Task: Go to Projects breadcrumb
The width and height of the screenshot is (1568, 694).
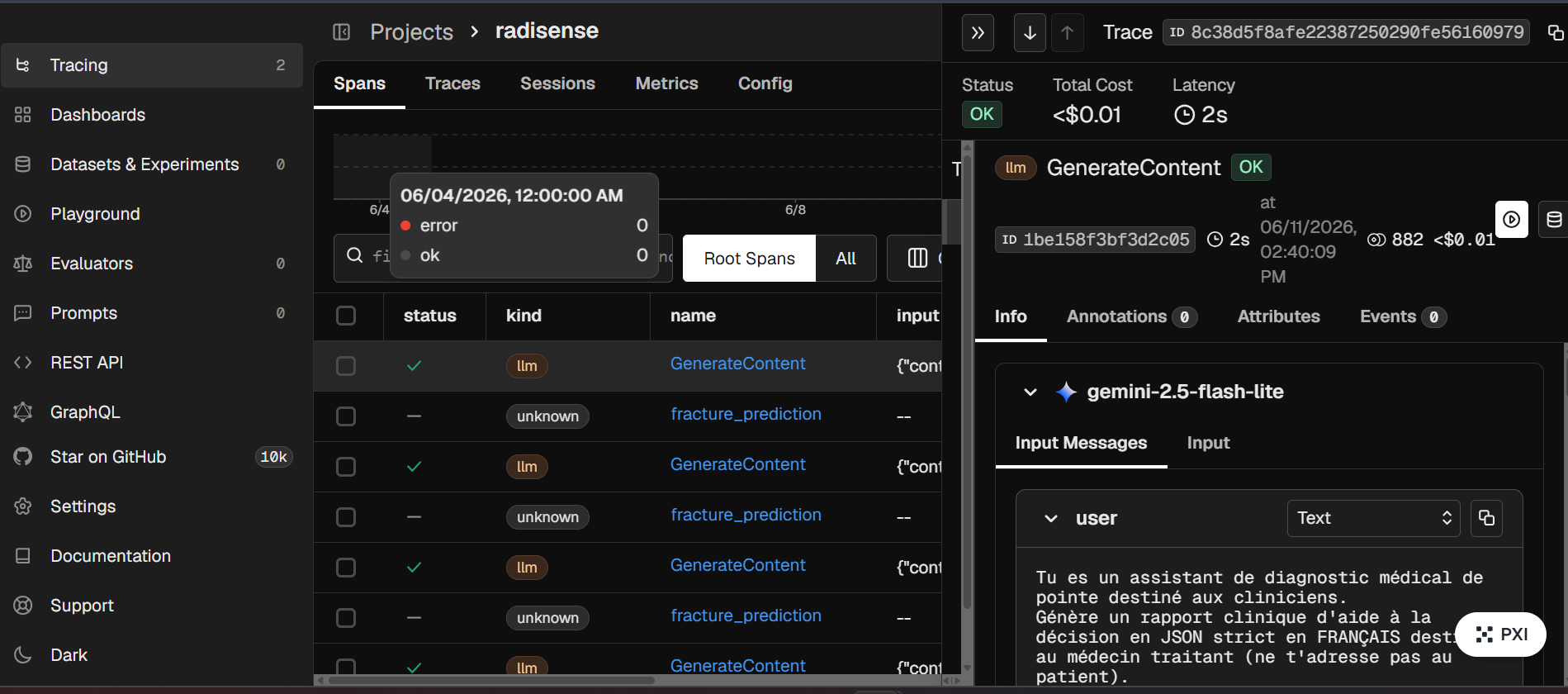Action: coord(411,32)
